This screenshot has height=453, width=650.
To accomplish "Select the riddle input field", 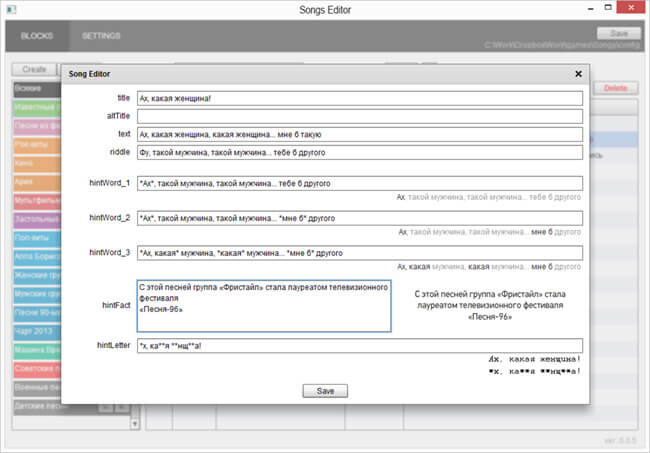I will click(359, 153).
